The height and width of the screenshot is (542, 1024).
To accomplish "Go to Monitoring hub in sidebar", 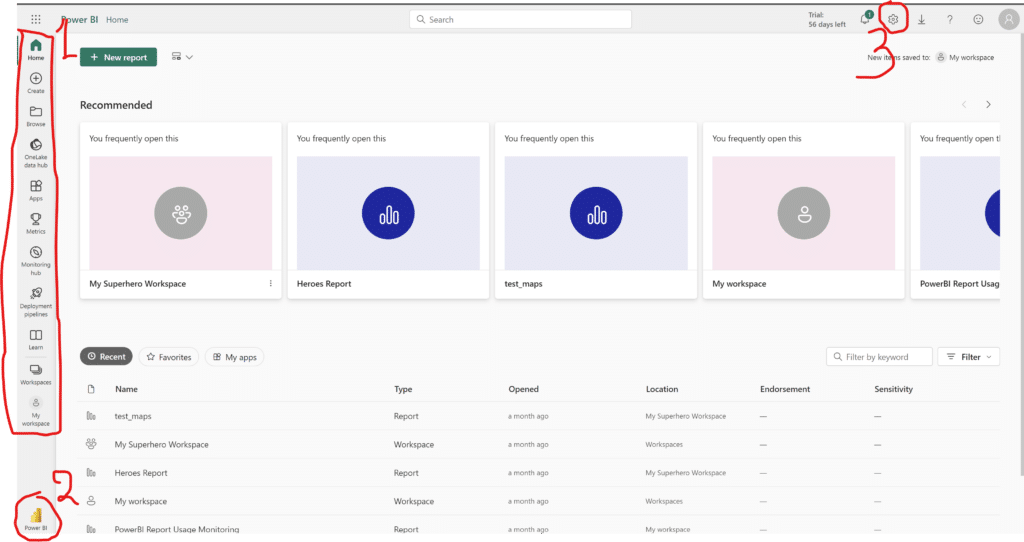I will (x=36, y=258).
